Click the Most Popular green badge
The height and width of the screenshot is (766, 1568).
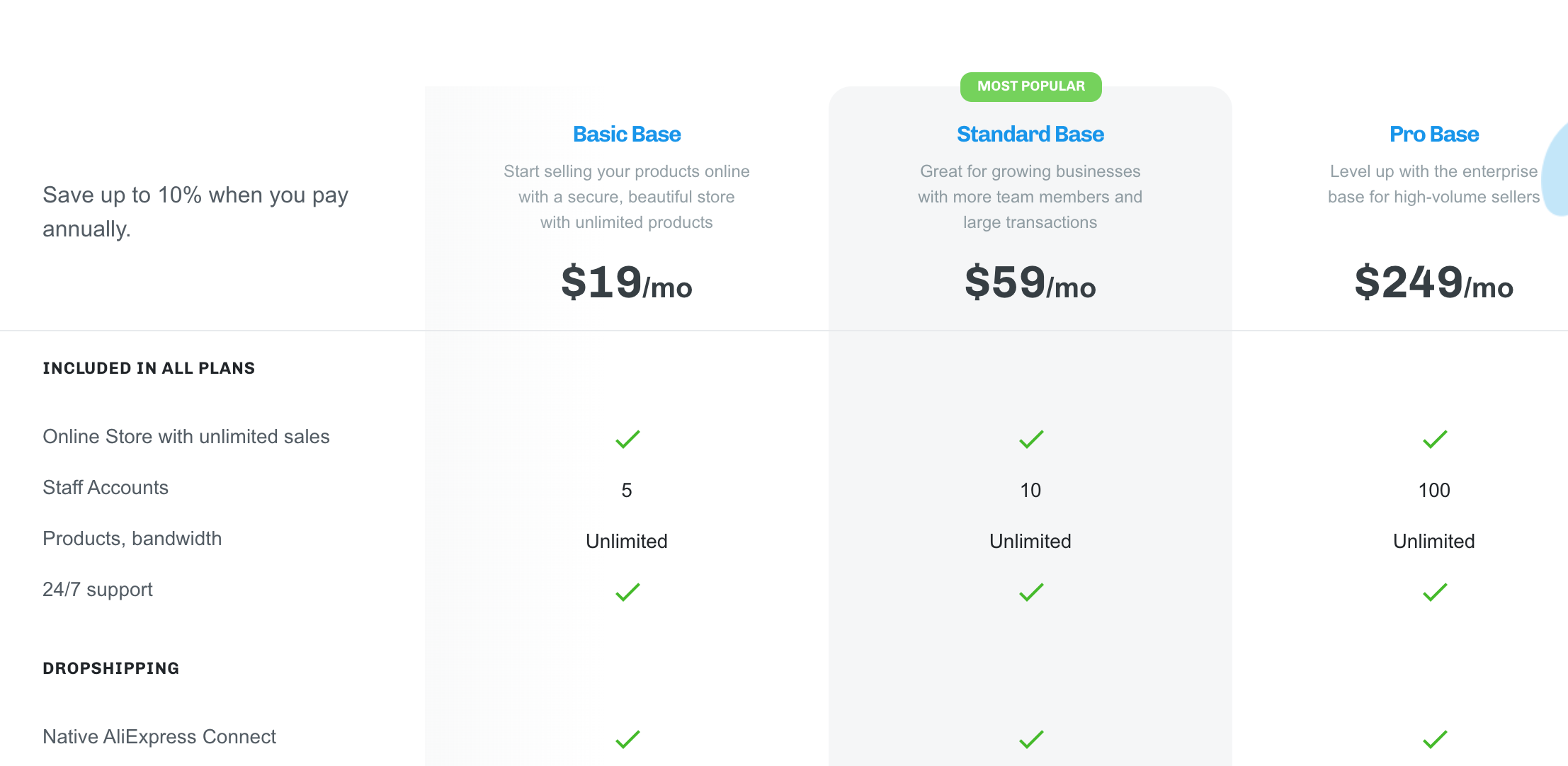click(x=1031, y=86)
